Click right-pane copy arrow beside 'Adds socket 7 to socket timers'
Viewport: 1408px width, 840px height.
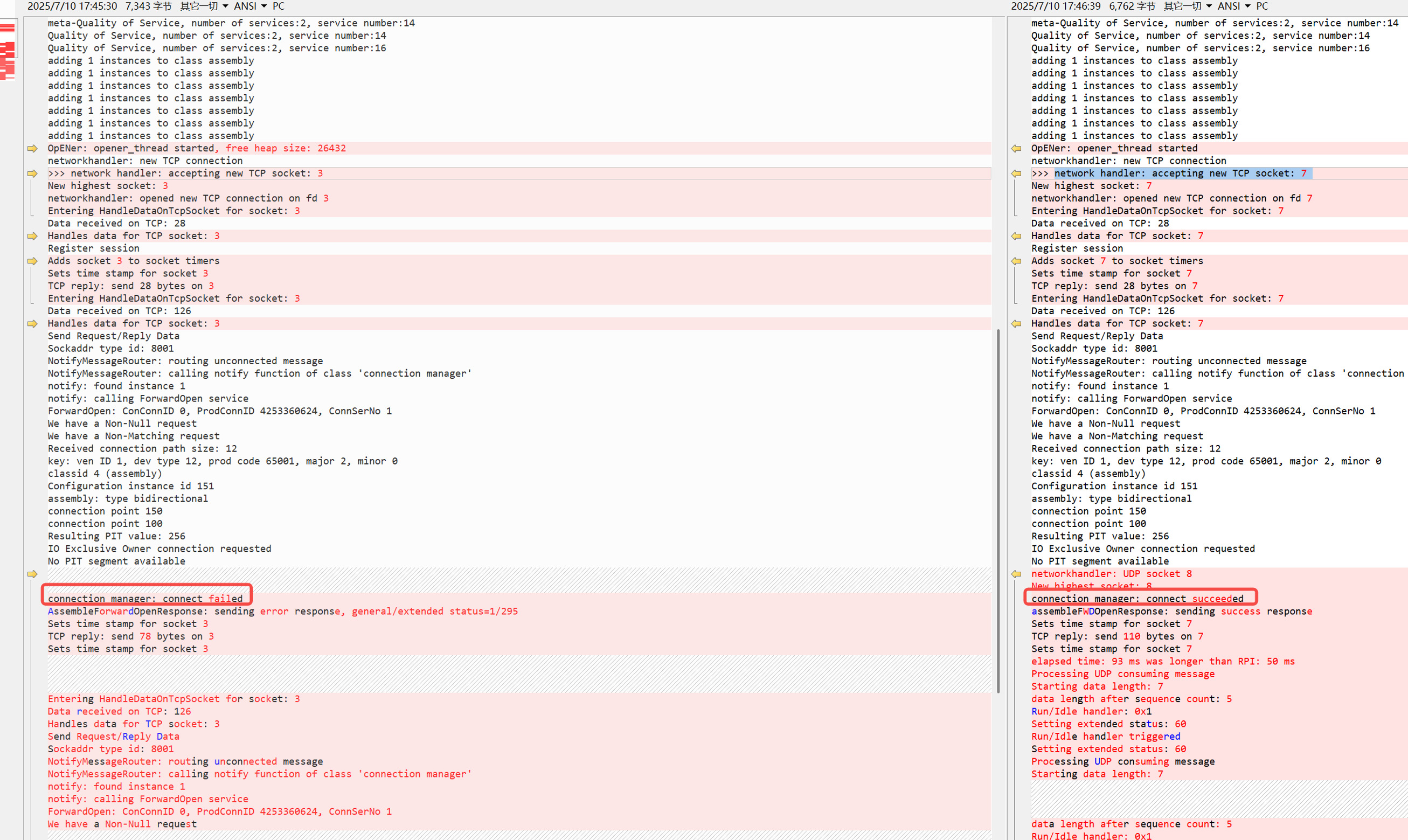(x=1016, y=261)
